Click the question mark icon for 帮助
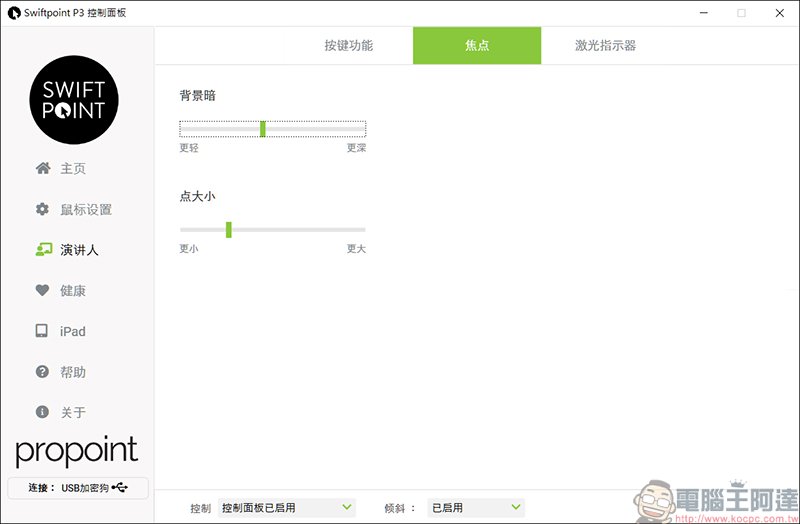 42,371
